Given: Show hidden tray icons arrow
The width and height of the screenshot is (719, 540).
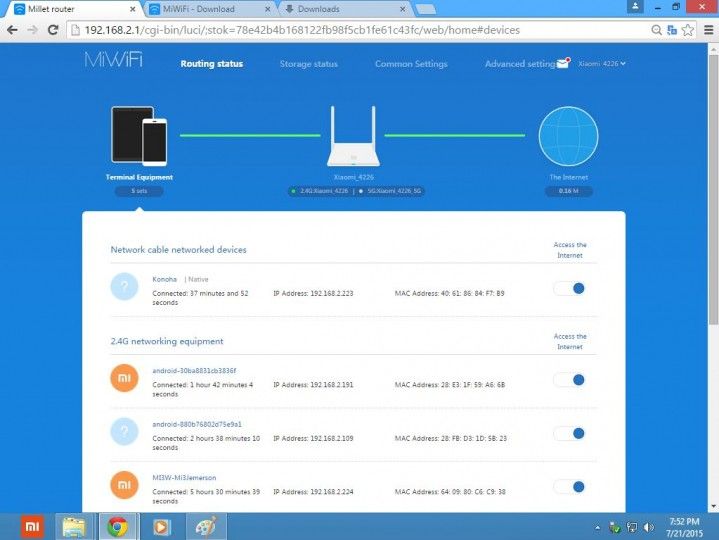Looking at the screenshot, I should coord(597,528).
